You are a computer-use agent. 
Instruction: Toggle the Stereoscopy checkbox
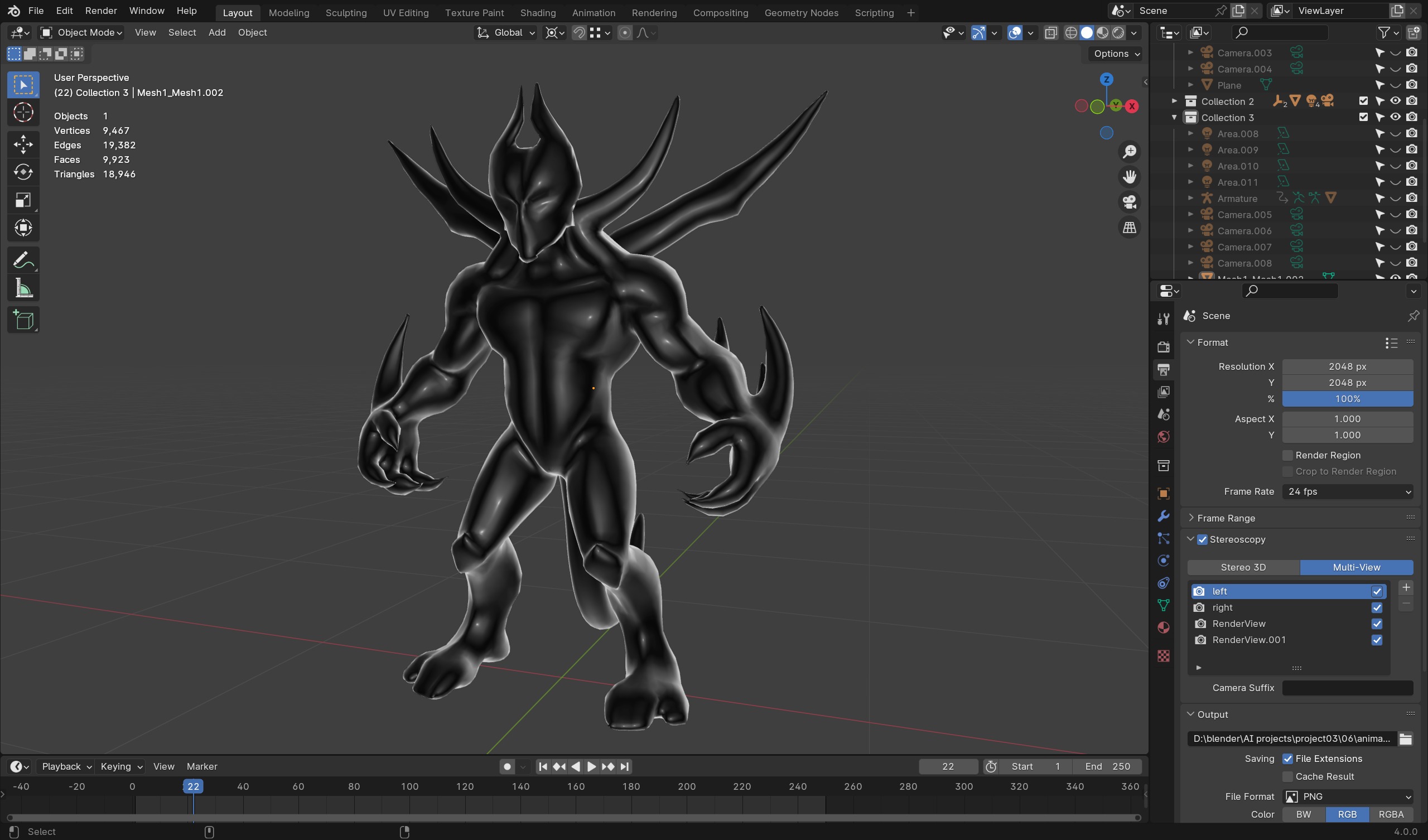point(1203,539)
